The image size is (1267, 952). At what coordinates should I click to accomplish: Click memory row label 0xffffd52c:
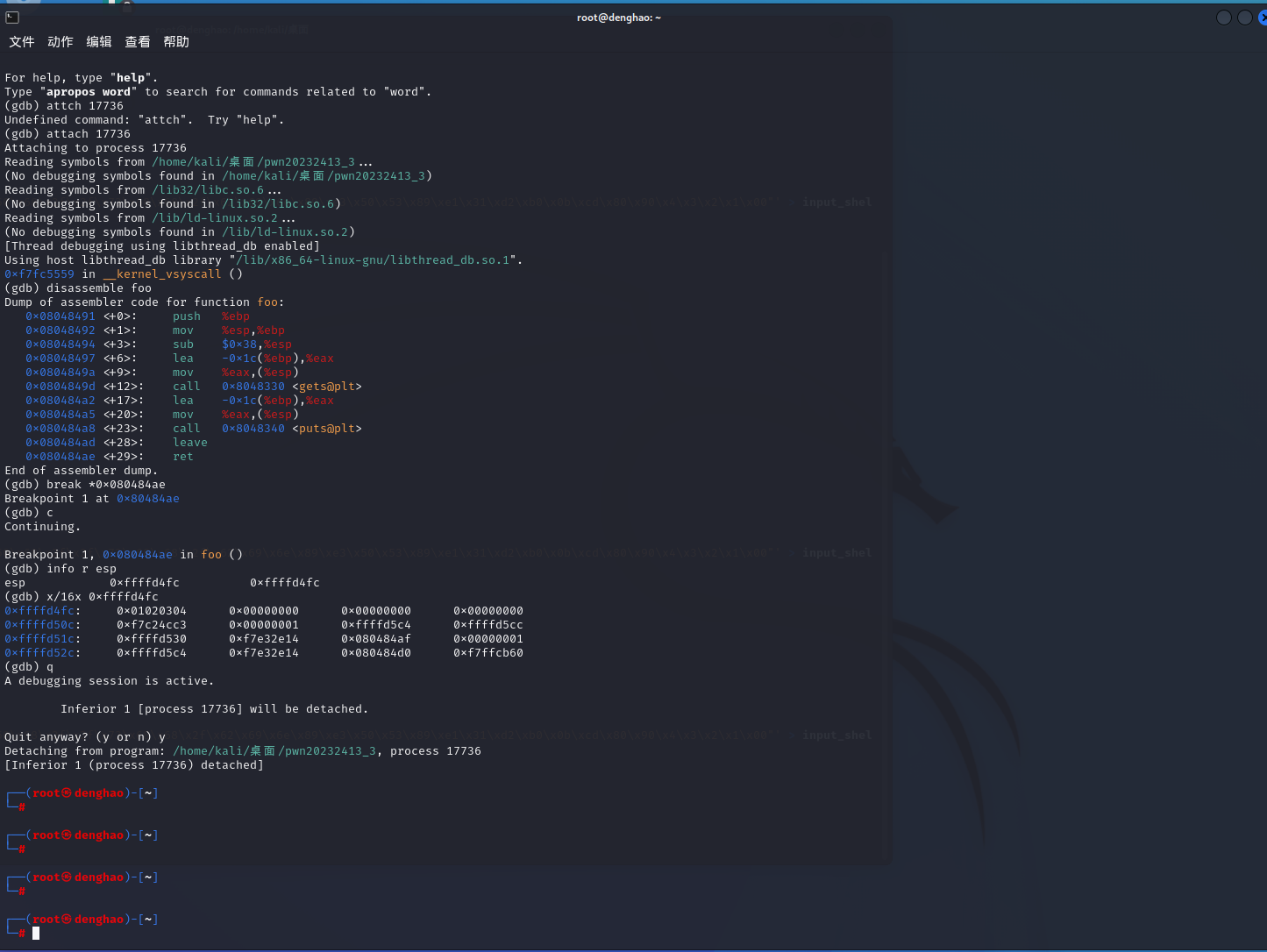pyautogui.click(x=43, y=653)
